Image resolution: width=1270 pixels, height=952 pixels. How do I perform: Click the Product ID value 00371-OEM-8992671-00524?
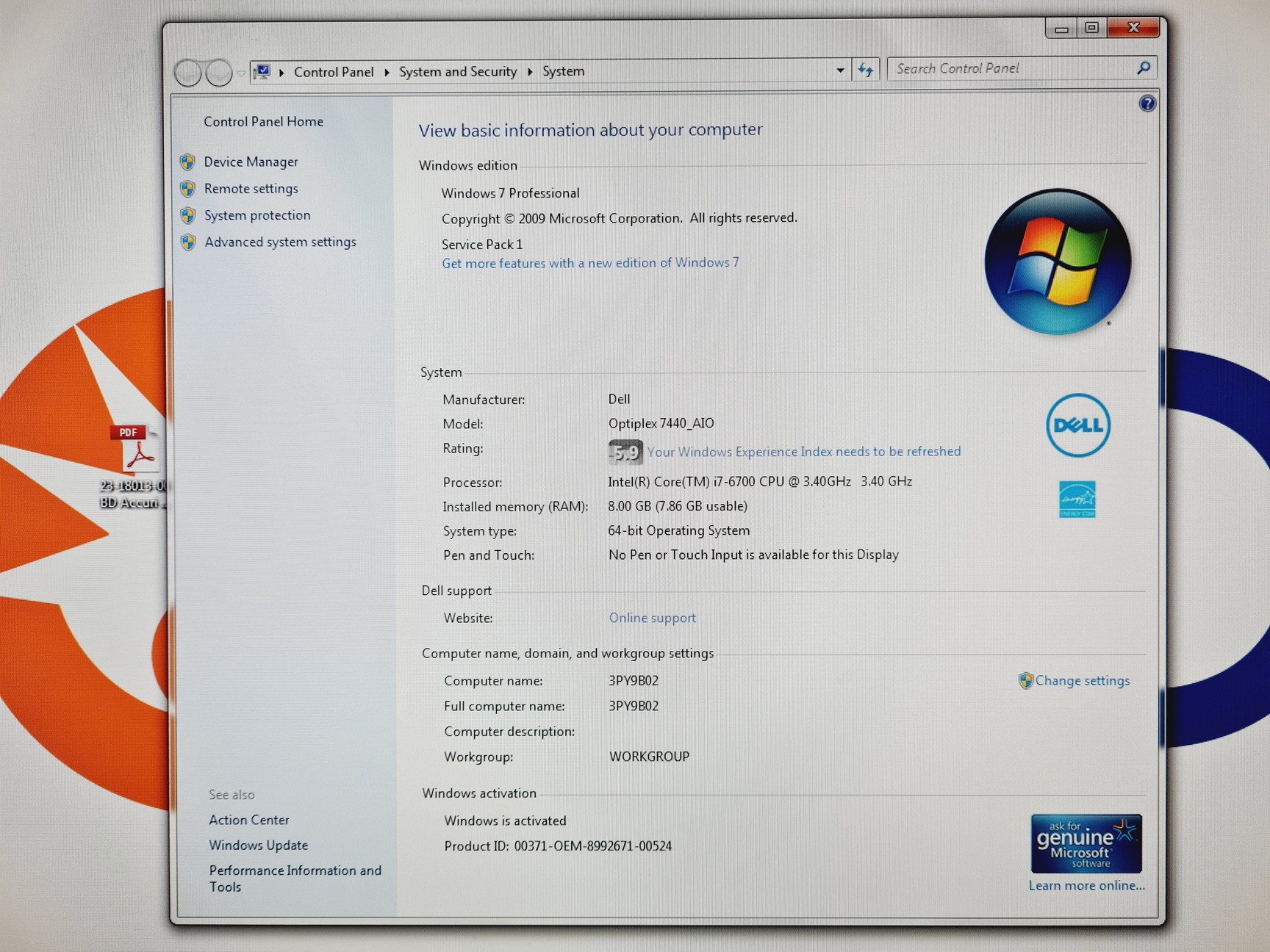[x=593, y=846]
